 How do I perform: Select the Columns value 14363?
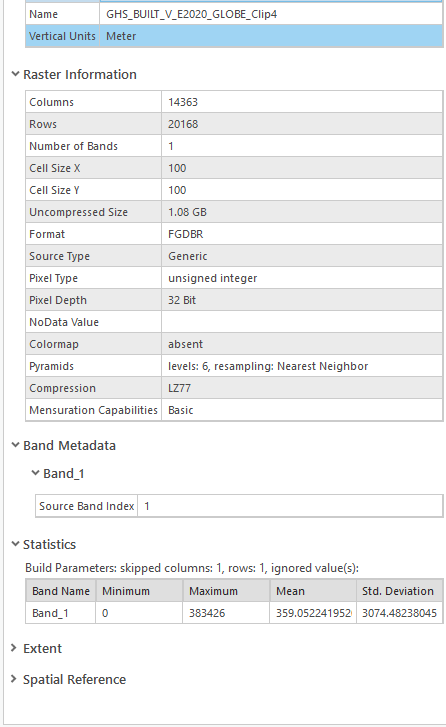(x=302, y=102)
